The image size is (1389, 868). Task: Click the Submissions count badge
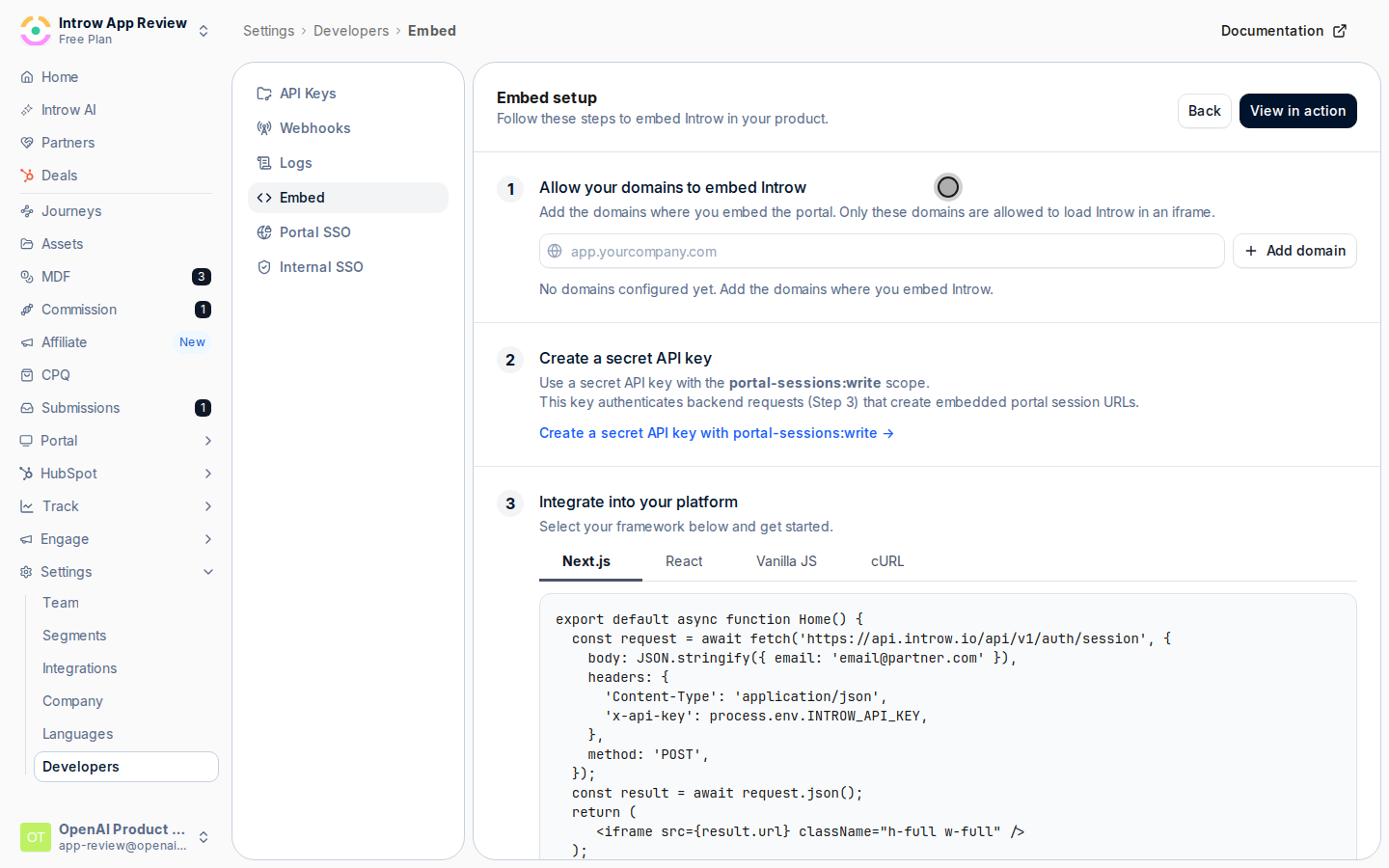click(203, 408)
